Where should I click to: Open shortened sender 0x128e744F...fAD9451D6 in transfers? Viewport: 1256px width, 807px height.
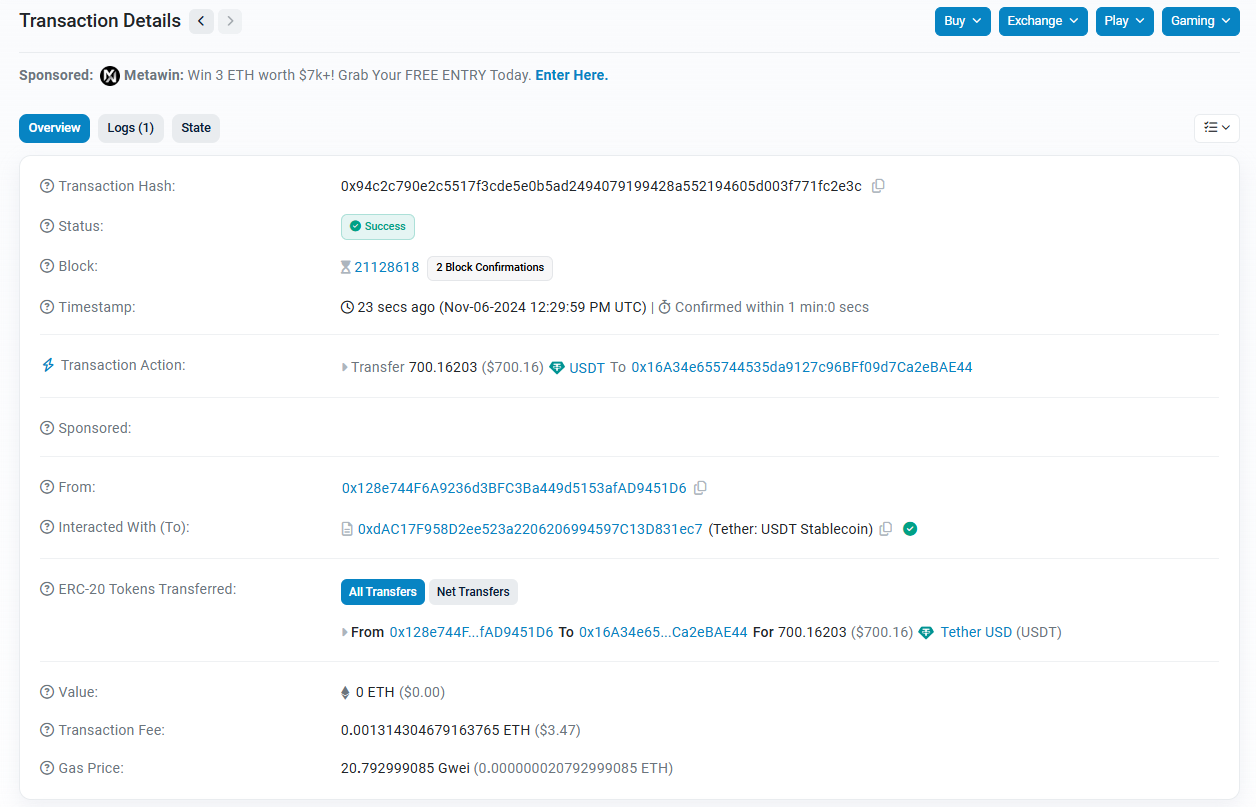(471, 632)
